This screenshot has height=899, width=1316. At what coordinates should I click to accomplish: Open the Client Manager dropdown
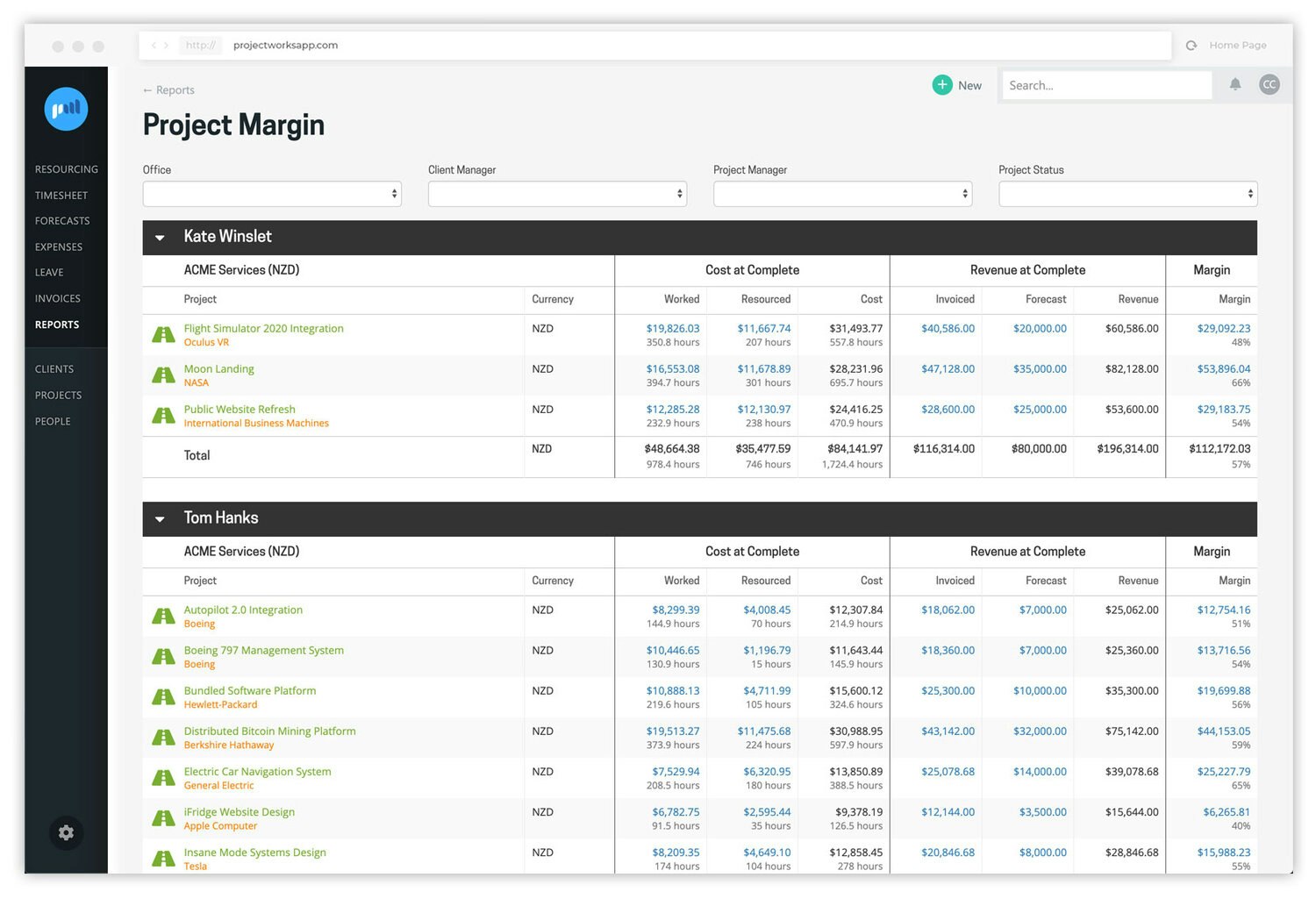pos(557,194)
